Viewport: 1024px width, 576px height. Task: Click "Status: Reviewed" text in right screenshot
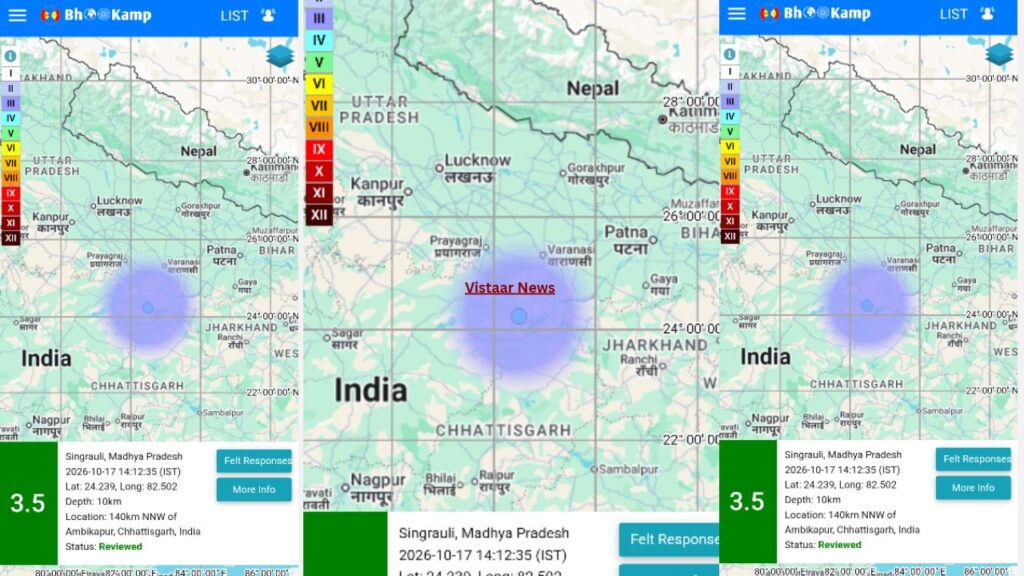click(x=823, y=545)
